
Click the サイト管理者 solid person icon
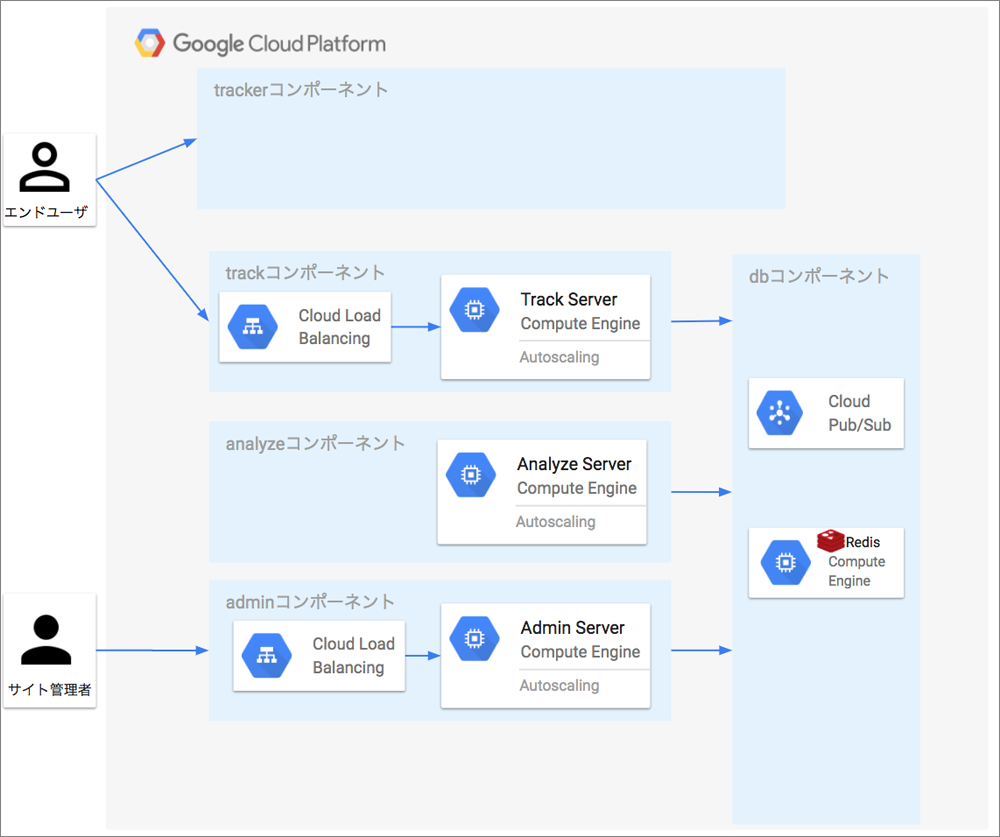46,639
